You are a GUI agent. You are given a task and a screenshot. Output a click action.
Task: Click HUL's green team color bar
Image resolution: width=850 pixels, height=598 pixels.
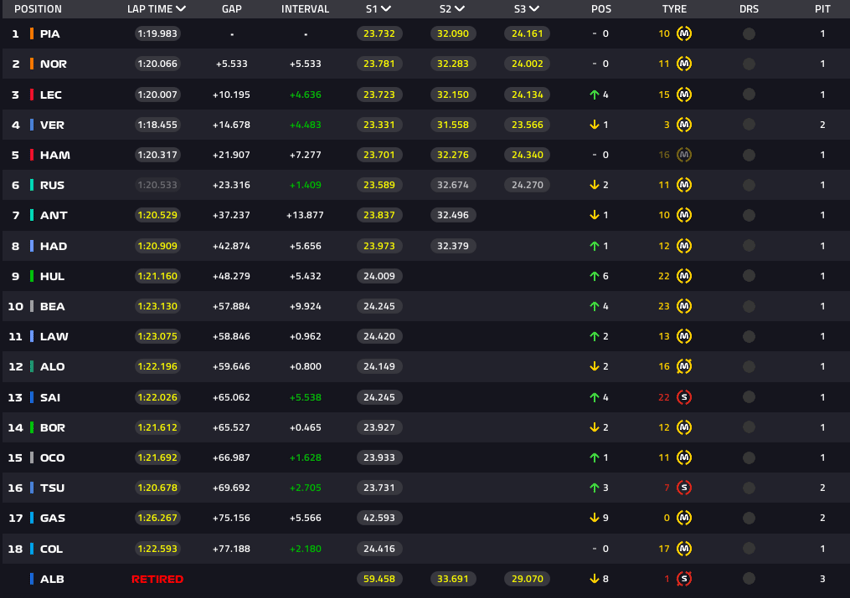tap(31, 276)
